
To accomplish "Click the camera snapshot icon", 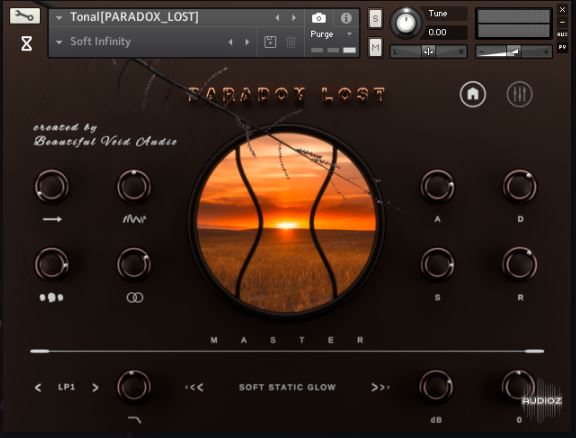I will [x=318, y=18].
